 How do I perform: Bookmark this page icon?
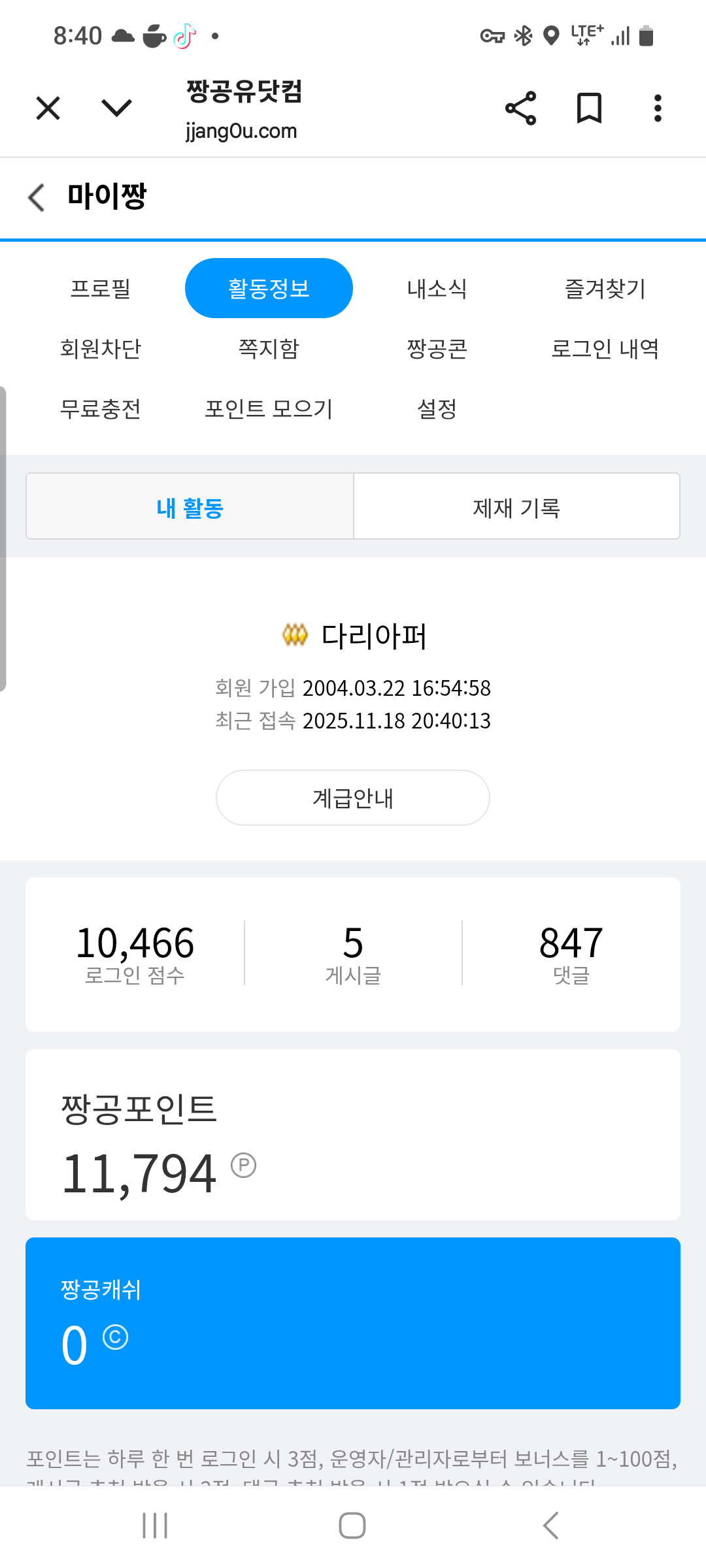coord(589,108)
